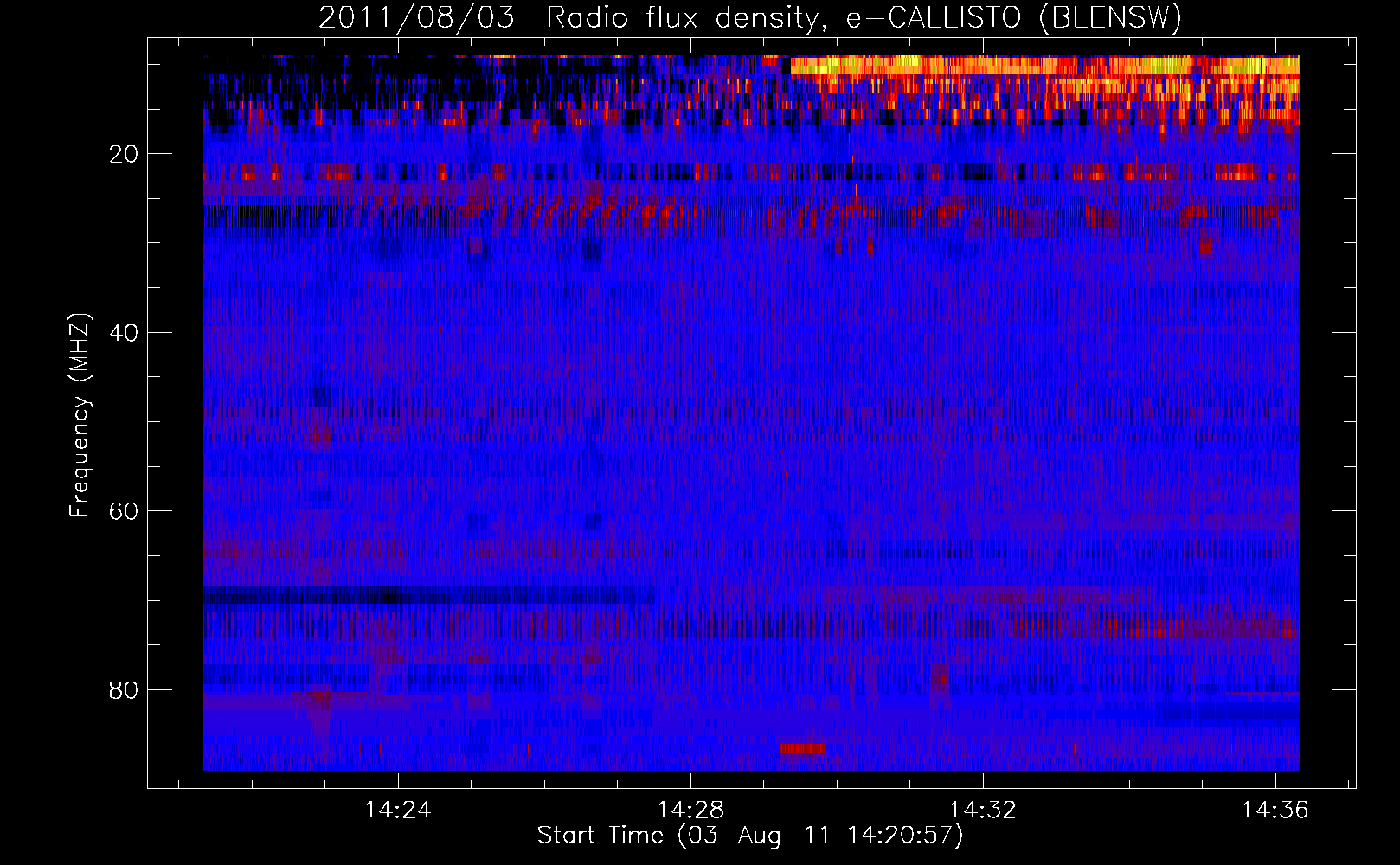Click the 20 MHz frequency axis label
The width and height of the screenshot is (1400, 865).
124,154
